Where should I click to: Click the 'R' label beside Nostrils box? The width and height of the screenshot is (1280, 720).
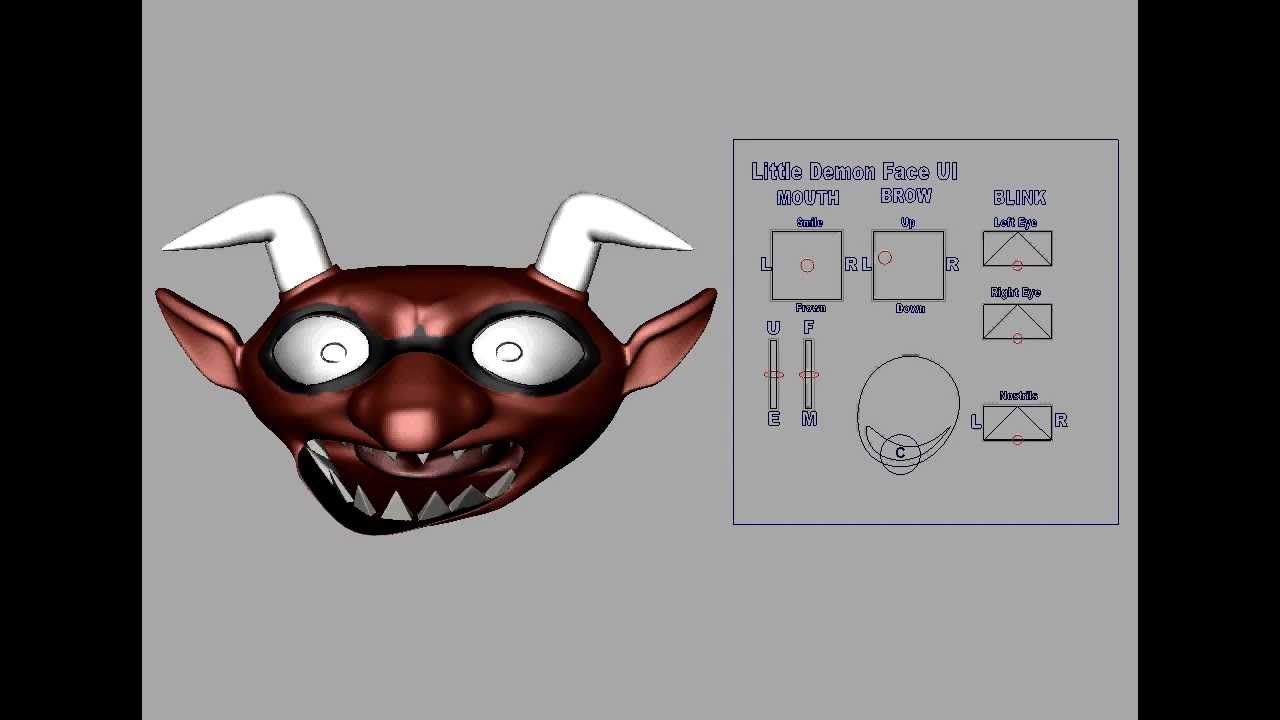click(1061, 421)
